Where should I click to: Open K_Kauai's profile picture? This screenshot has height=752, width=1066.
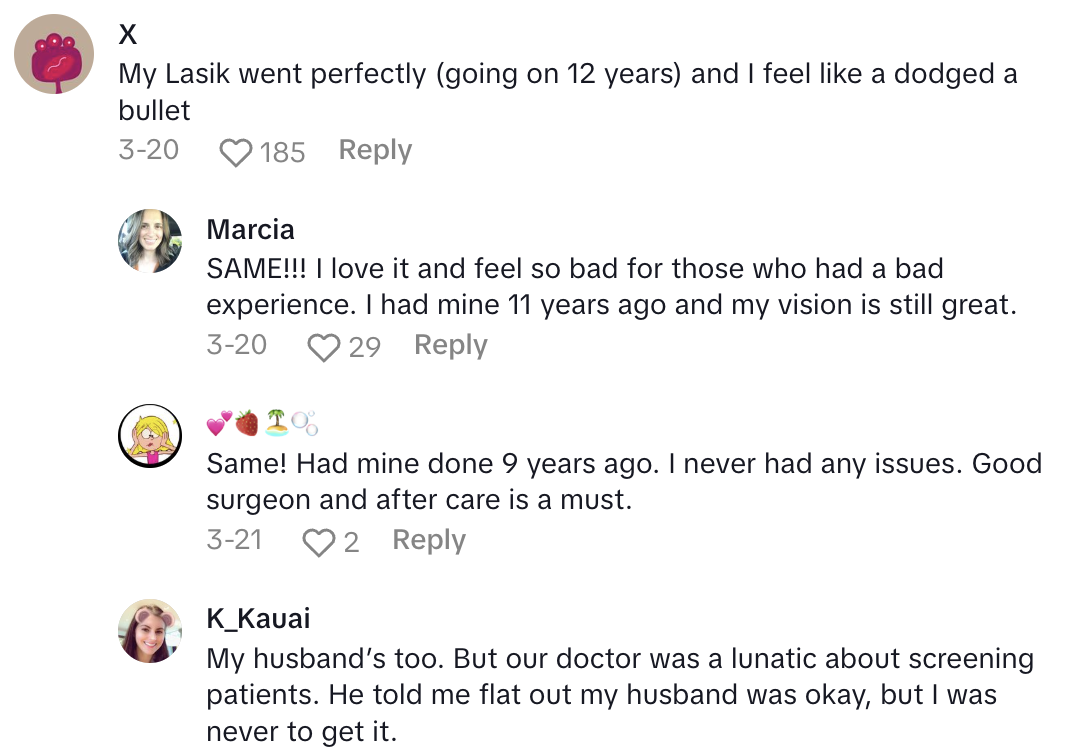point(150,631)
